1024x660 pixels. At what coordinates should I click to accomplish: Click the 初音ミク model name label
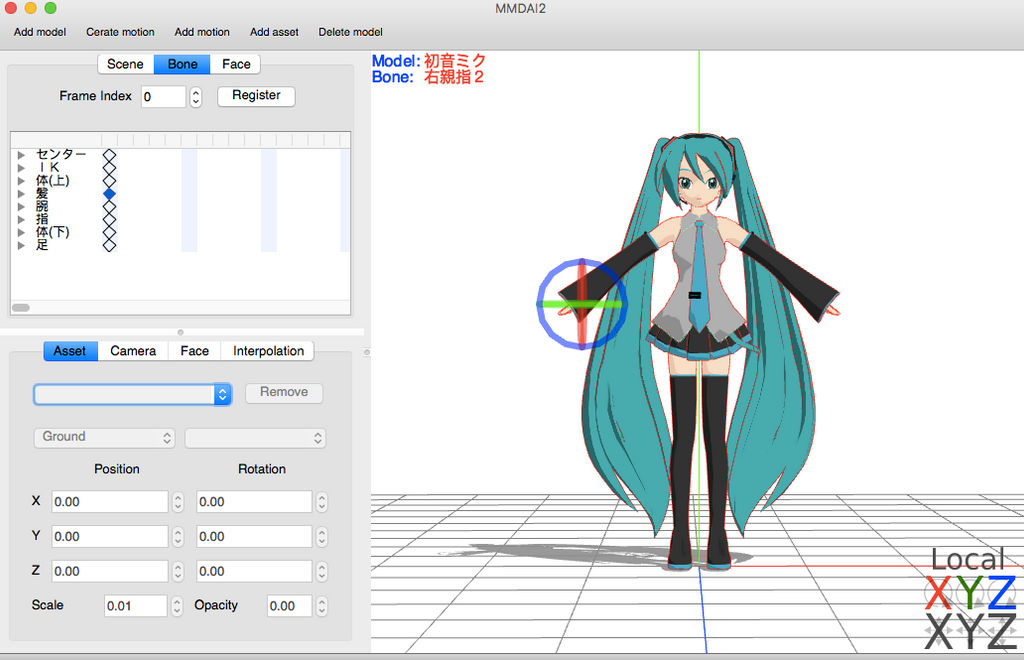pos(455,61)
